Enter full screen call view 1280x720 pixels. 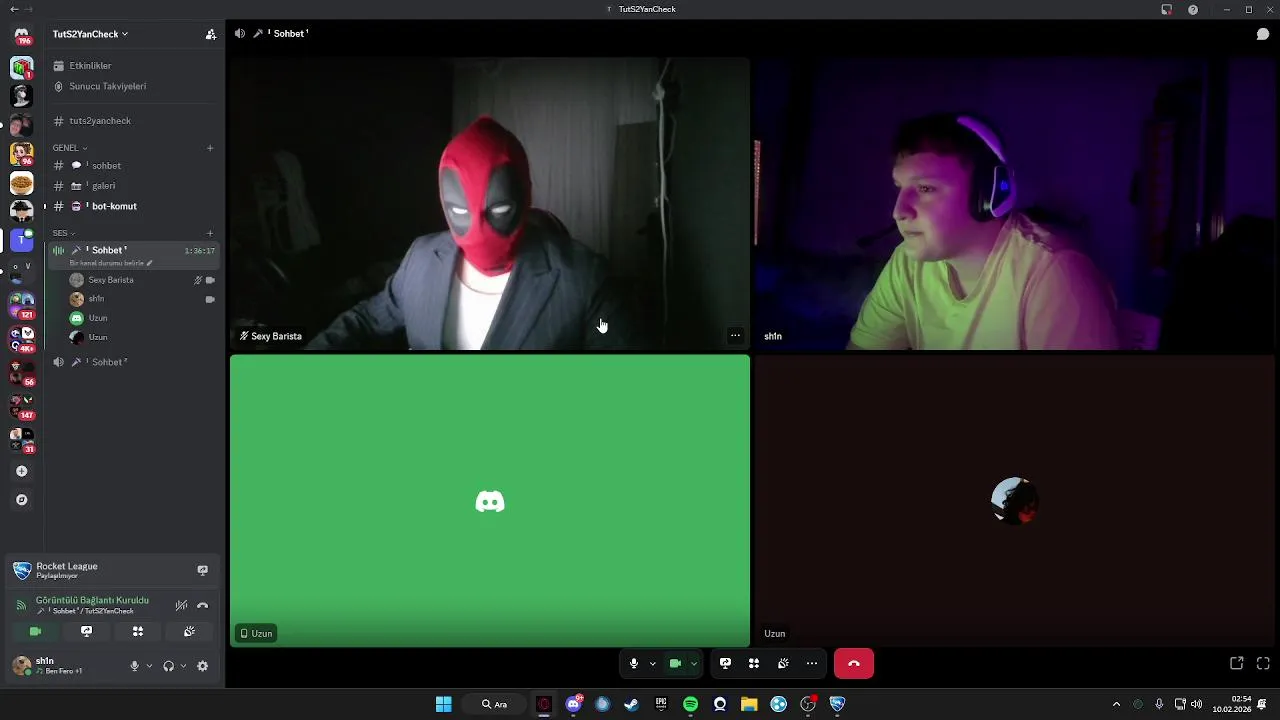tap(1263, 663)
